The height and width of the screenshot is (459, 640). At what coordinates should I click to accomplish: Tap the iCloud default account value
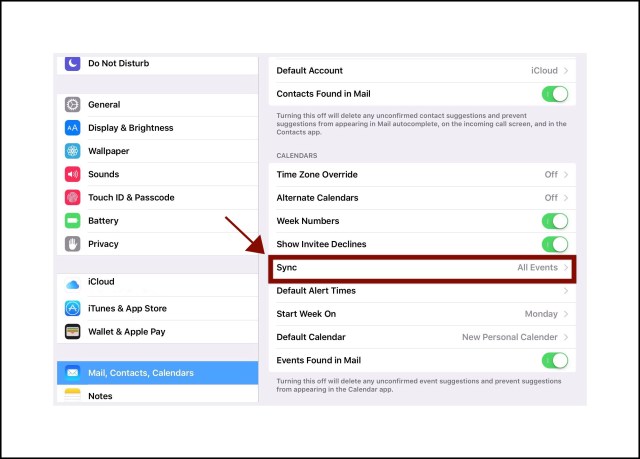pyautogui.click(x=544, y=71)
